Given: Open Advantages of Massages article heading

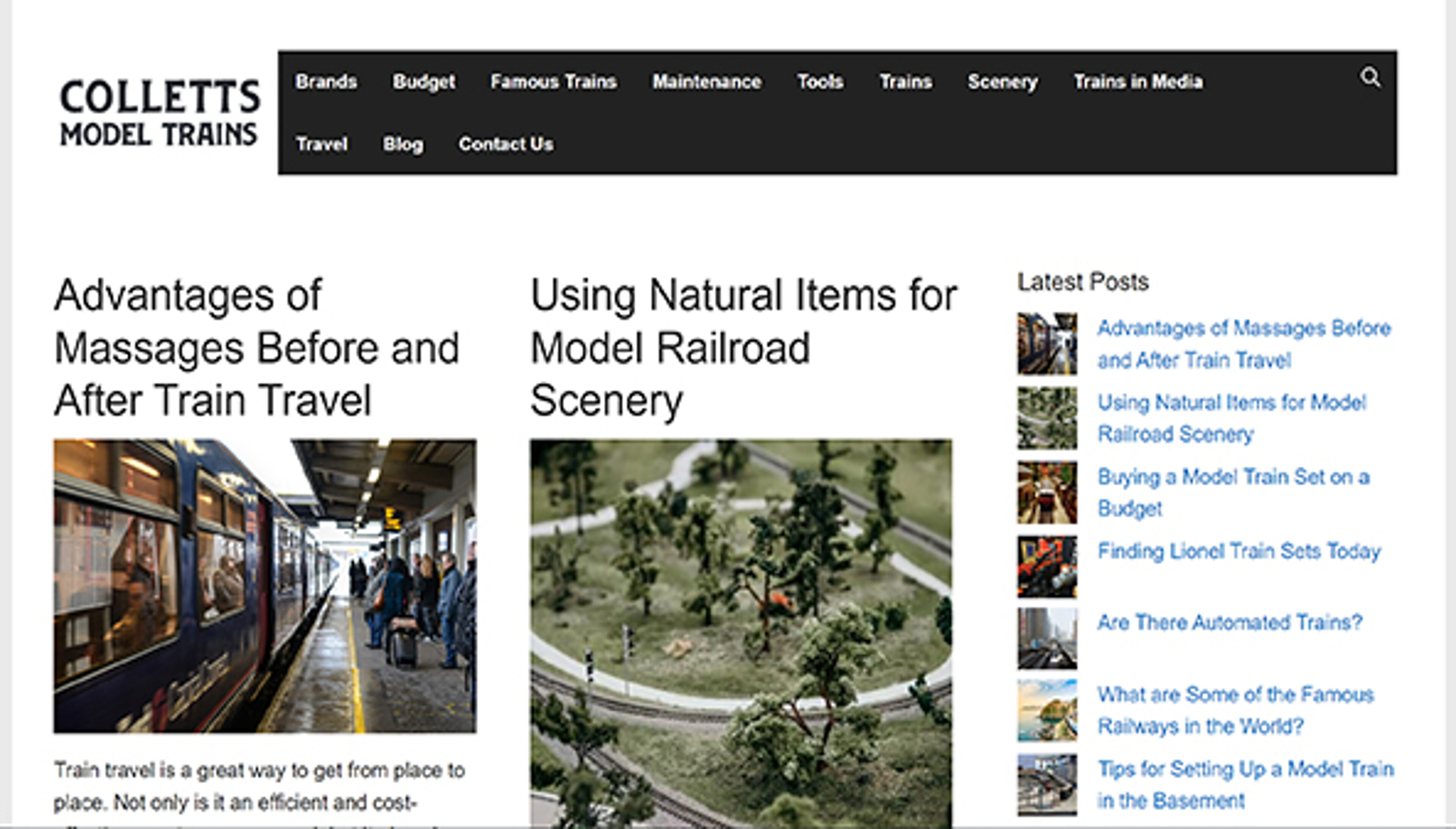Looking at the screenshot, I should 256,347.
